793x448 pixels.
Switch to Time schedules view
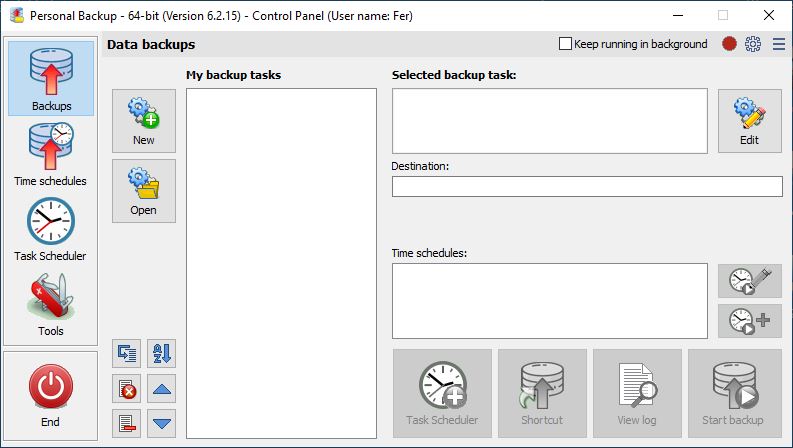51,154
